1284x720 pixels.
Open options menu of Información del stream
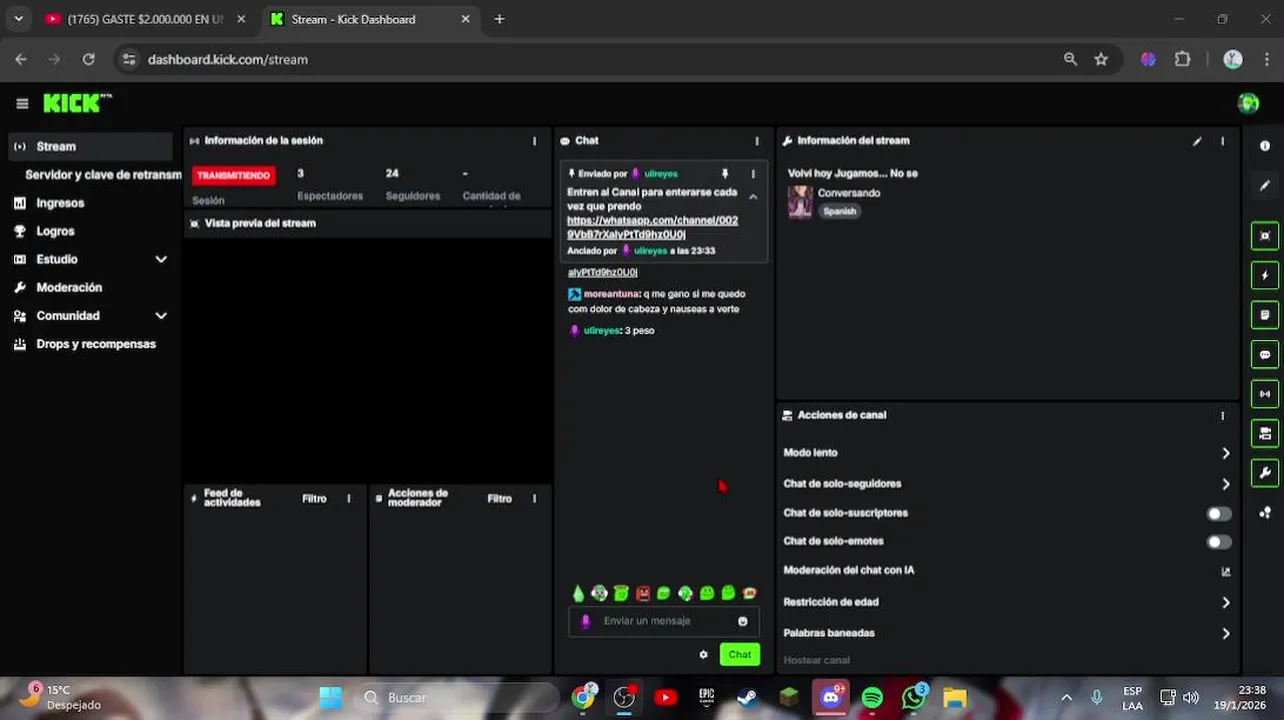pyautogui.click(x=1222, y=141)
